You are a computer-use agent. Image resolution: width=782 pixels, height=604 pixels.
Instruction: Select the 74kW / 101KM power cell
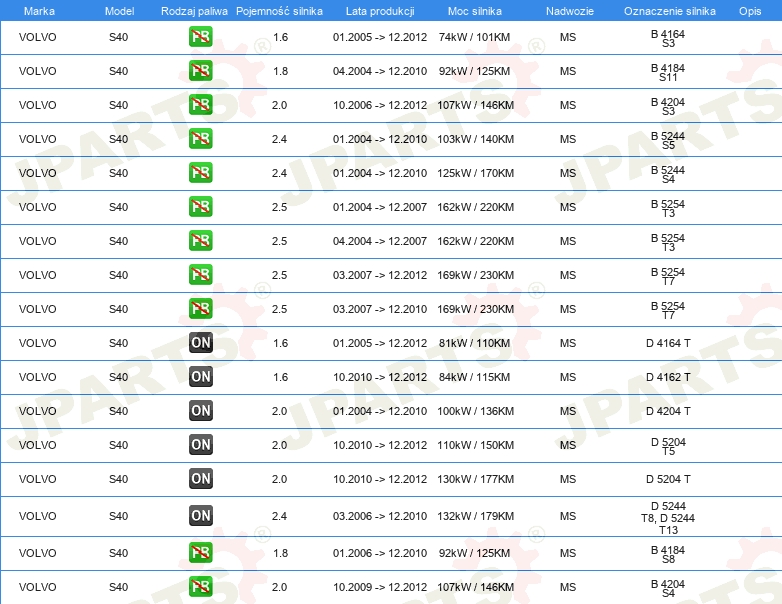(474, 37)
